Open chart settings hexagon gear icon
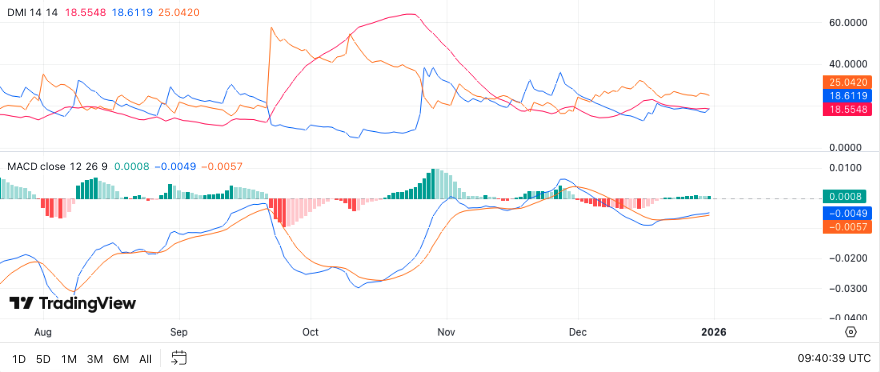This screenshot has width=880, height=372. (x=851, y=332)
